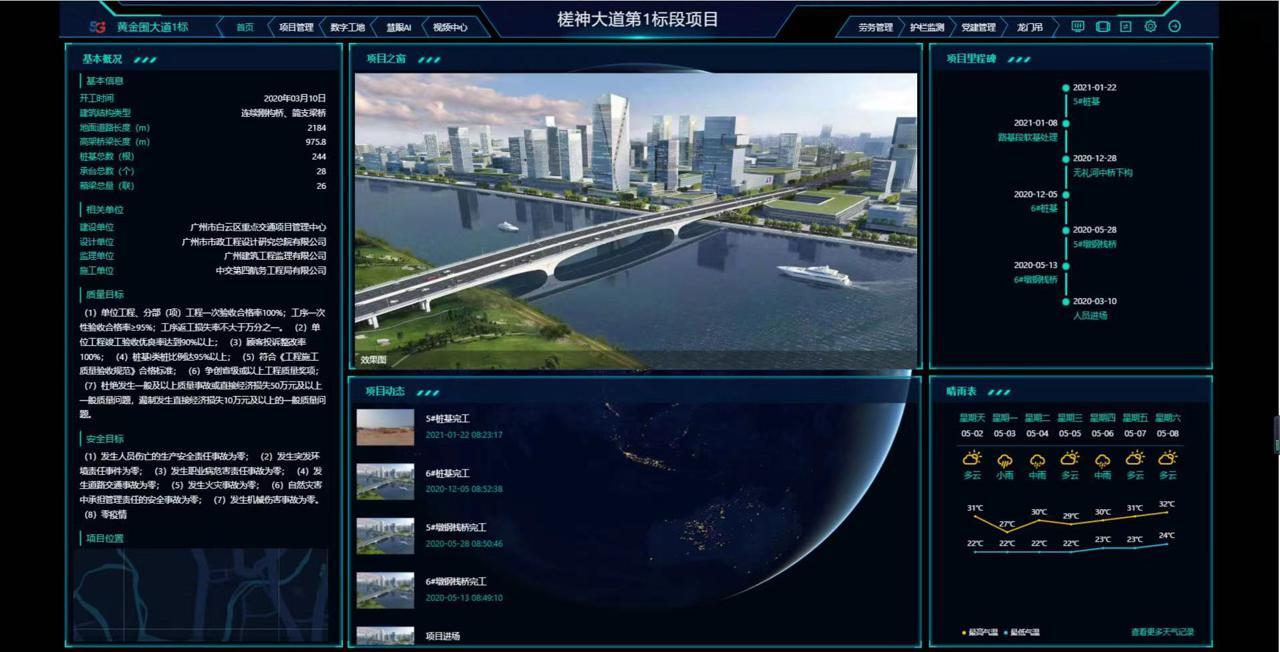Click the 黄金围大道1标 project name
Image resolution: width=1280 pixels, height=652 pixels.
point(152,27)
